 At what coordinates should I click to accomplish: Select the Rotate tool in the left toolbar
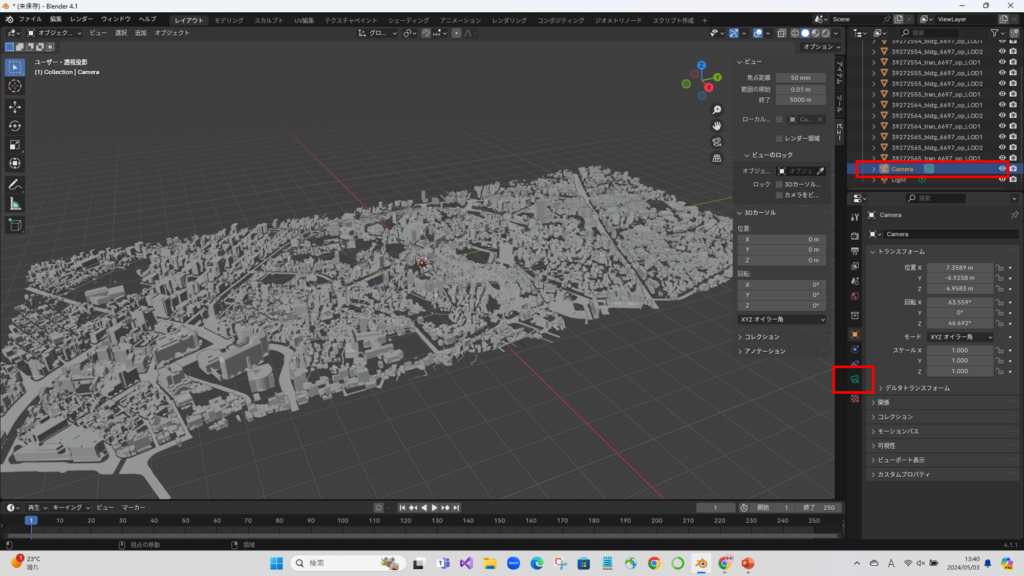coord(15,125)
